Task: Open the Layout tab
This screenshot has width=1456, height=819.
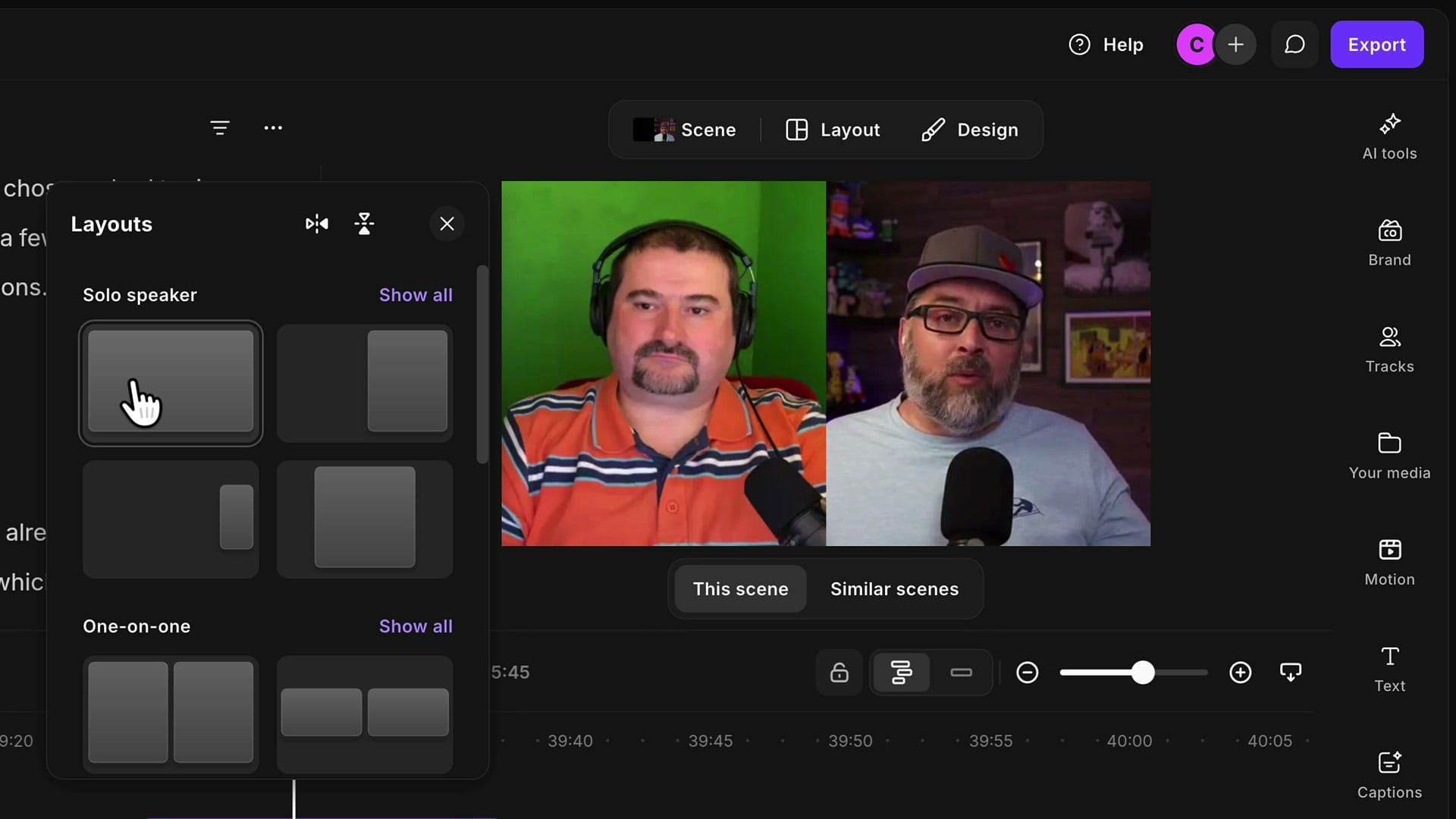Action: 833,130
